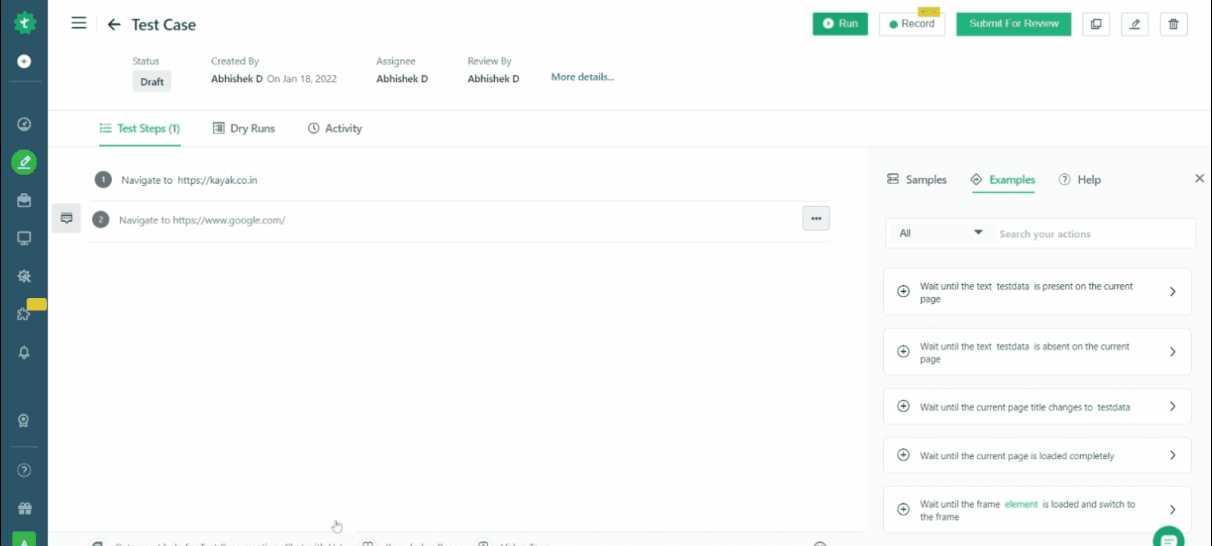Add the 'page title changes to' action via plus

click(x=903, y=406)
